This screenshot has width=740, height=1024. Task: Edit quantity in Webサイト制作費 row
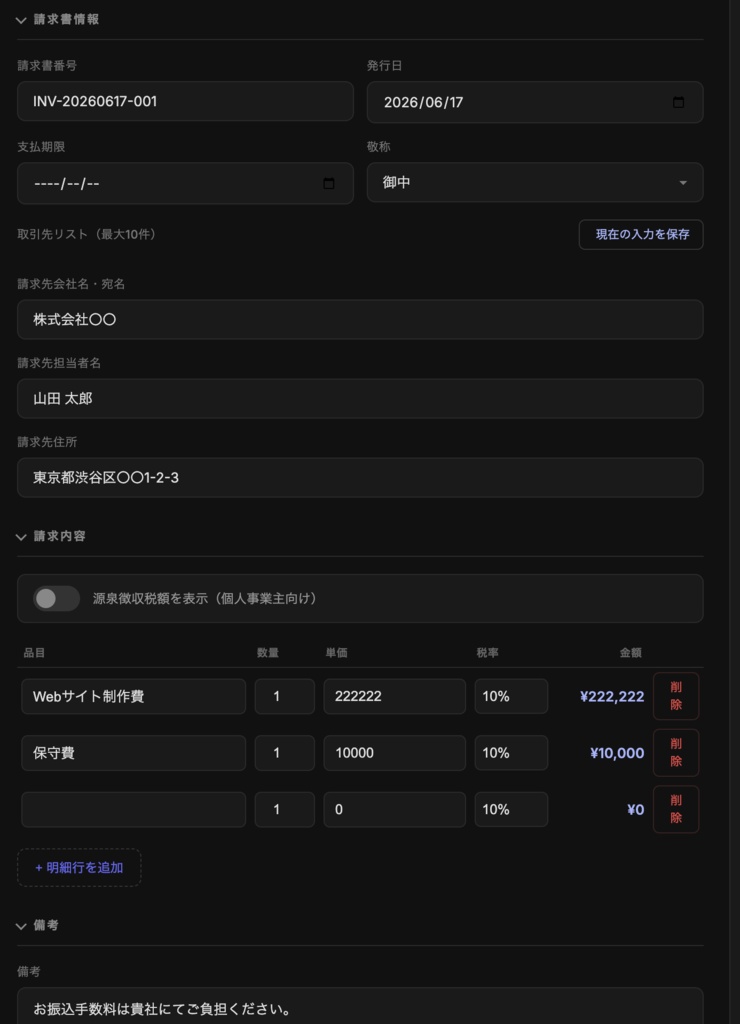[x=285, y=696]
